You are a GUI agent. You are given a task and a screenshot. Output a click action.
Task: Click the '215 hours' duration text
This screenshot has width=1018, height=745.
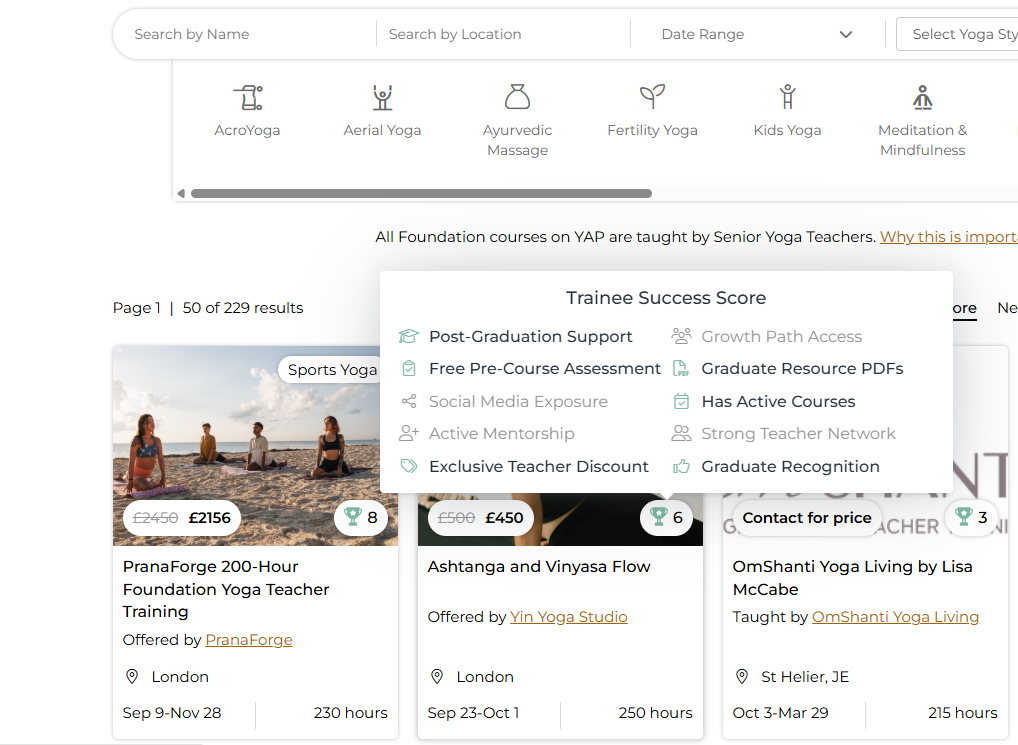pyautogui.click(x=963, y=713)
